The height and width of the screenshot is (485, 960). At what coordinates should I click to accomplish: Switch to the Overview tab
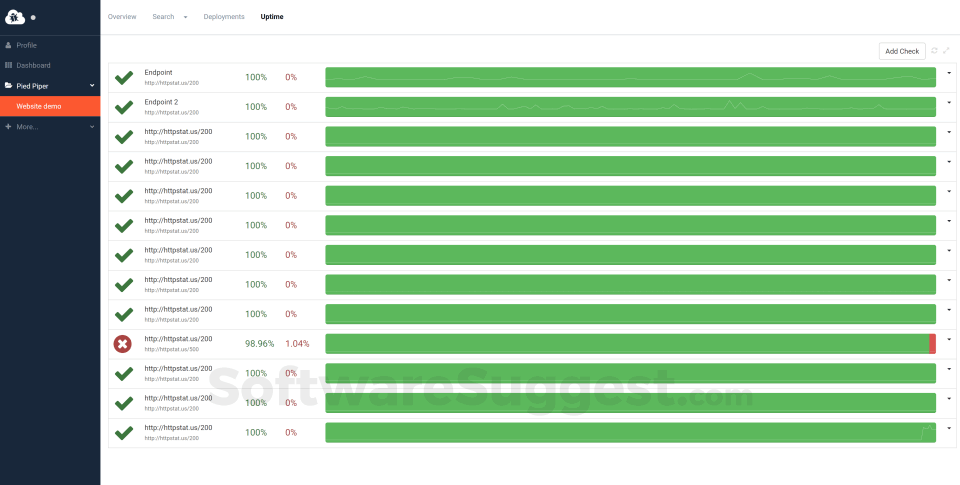tap(122, 17)
